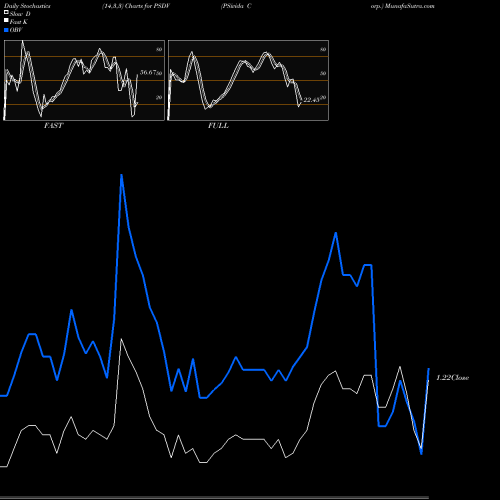Image resolution: width=500 pixels, height=500 pixels.
Task: Click the '1.22 Close' price label
Action: pos(453,378)
